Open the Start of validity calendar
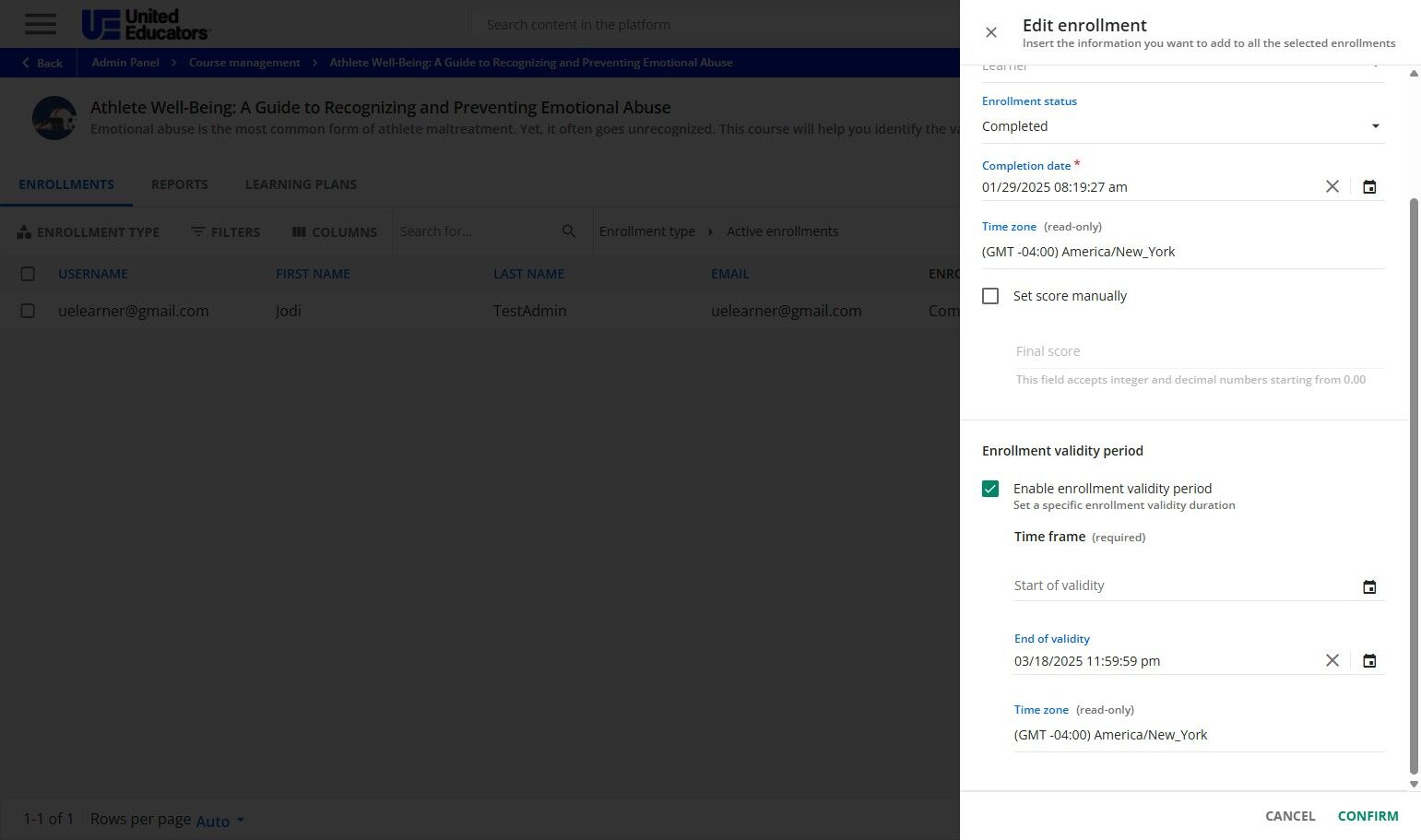Screen dimensions: 1421x840 pyautogui.click(x=1369, y=587)
